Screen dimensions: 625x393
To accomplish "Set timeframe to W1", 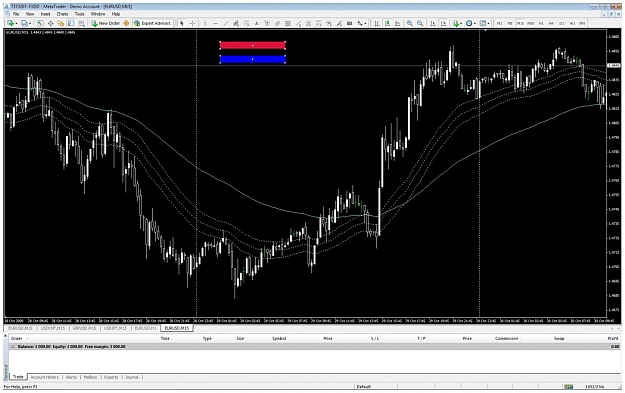I will click(x=572, y=23).
